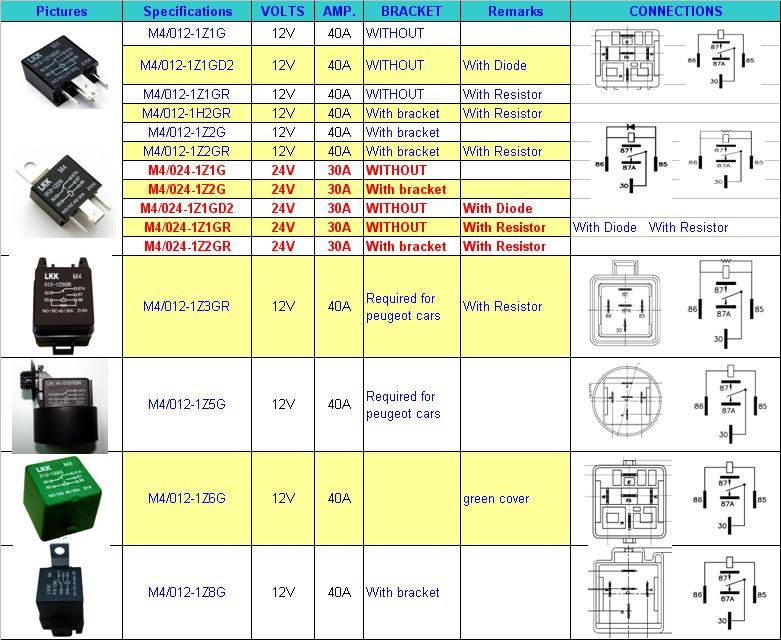Click the round socket diagram for M4/012-1Z5G
781x640 pixels.
coord(625,404)
